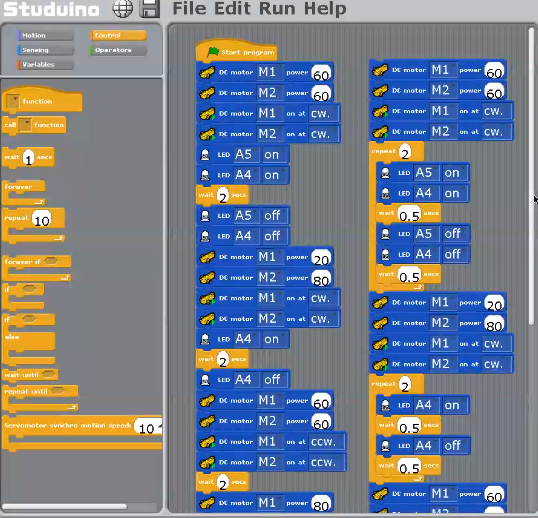The image size is (538, 518).
Task: Open the Run menu
Action: [x=277, y=9]
